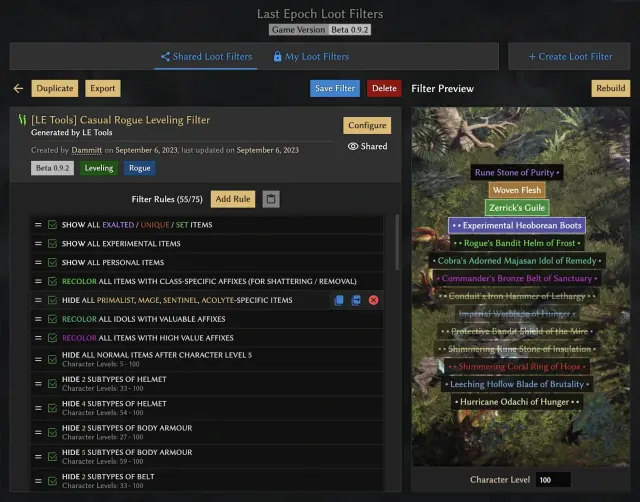Toggle Show All Experimental Items checkbox
Viewport: 640px width, 502px height.
(52, 244)
